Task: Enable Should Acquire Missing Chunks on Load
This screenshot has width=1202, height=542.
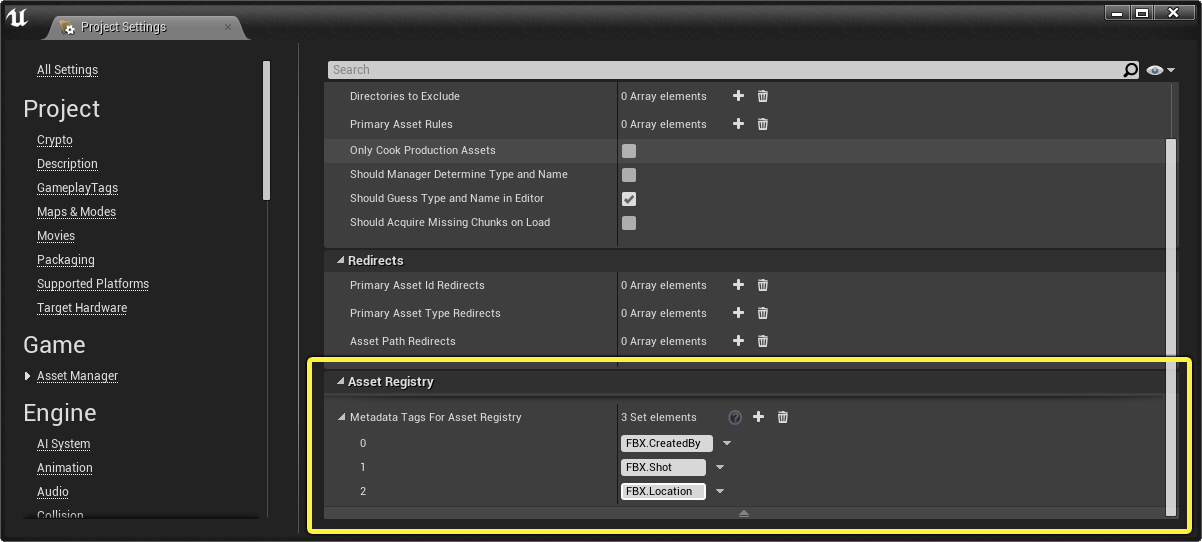Action: (x=629, y=223)
